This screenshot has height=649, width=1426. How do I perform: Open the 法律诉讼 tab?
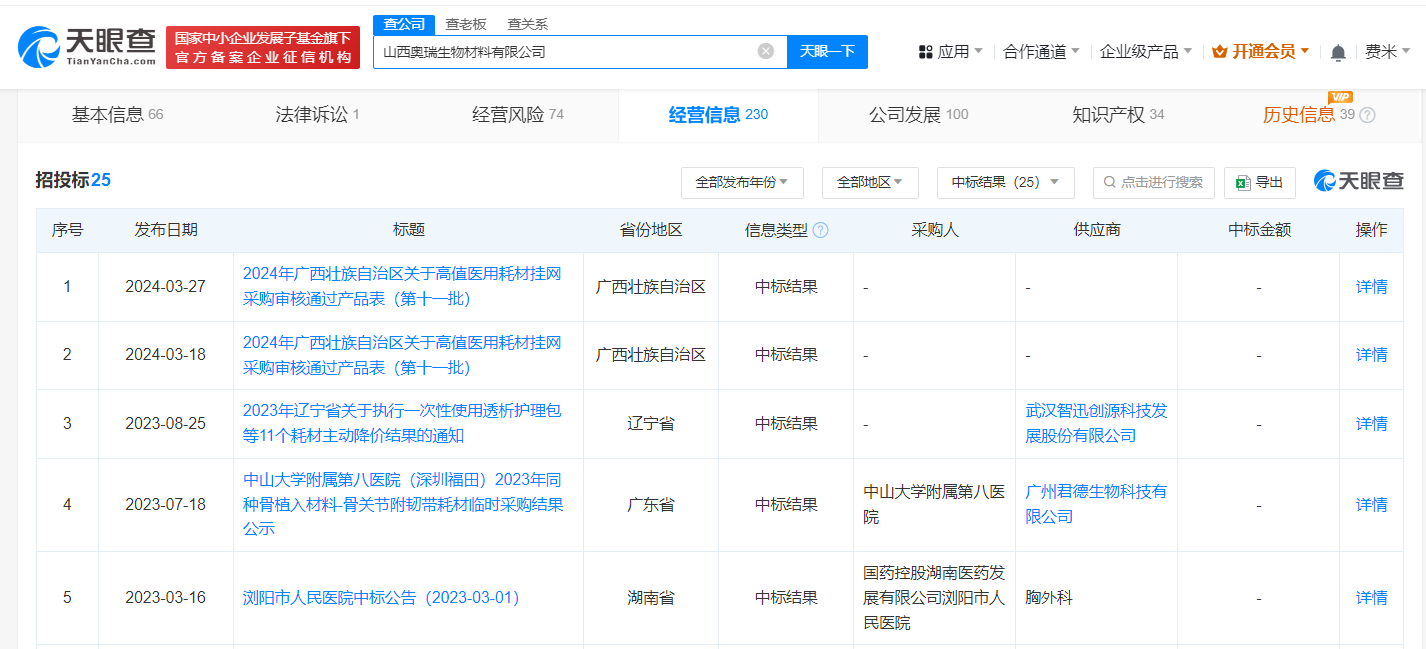tap(314, 114)
